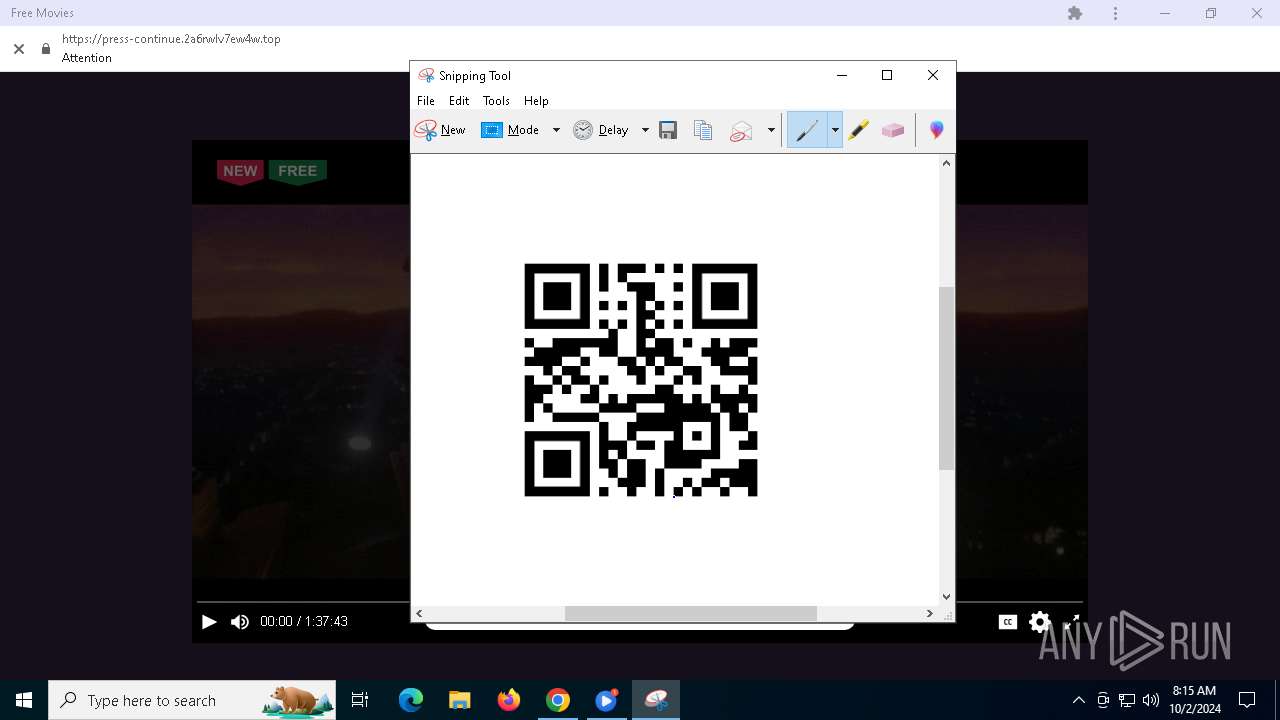This screenshot has width=1280, height=720.
Task: Select the Pen tool
Action: click(807, 130)
